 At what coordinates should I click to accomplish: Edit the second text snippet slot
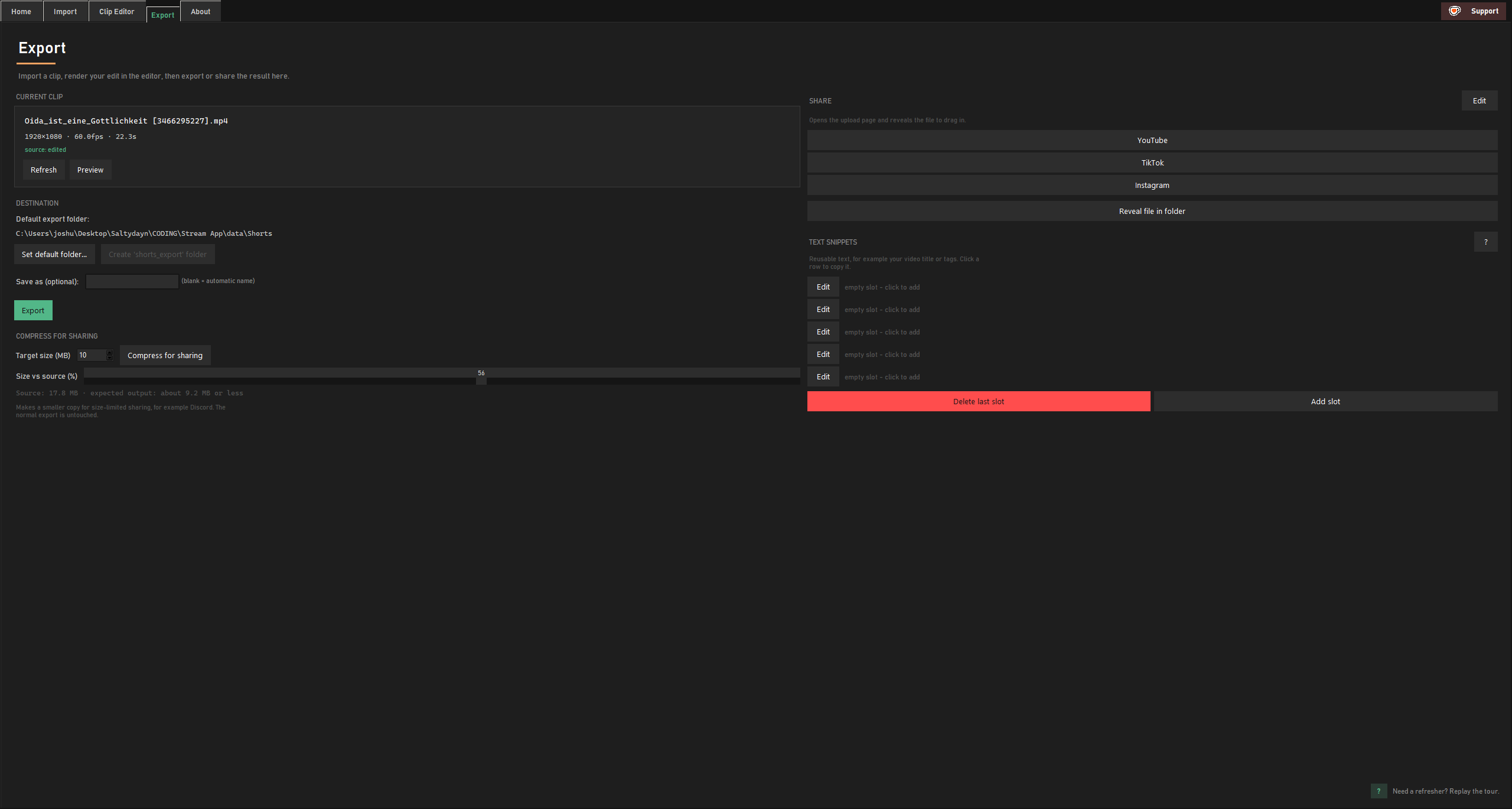[x=823, y=309]
